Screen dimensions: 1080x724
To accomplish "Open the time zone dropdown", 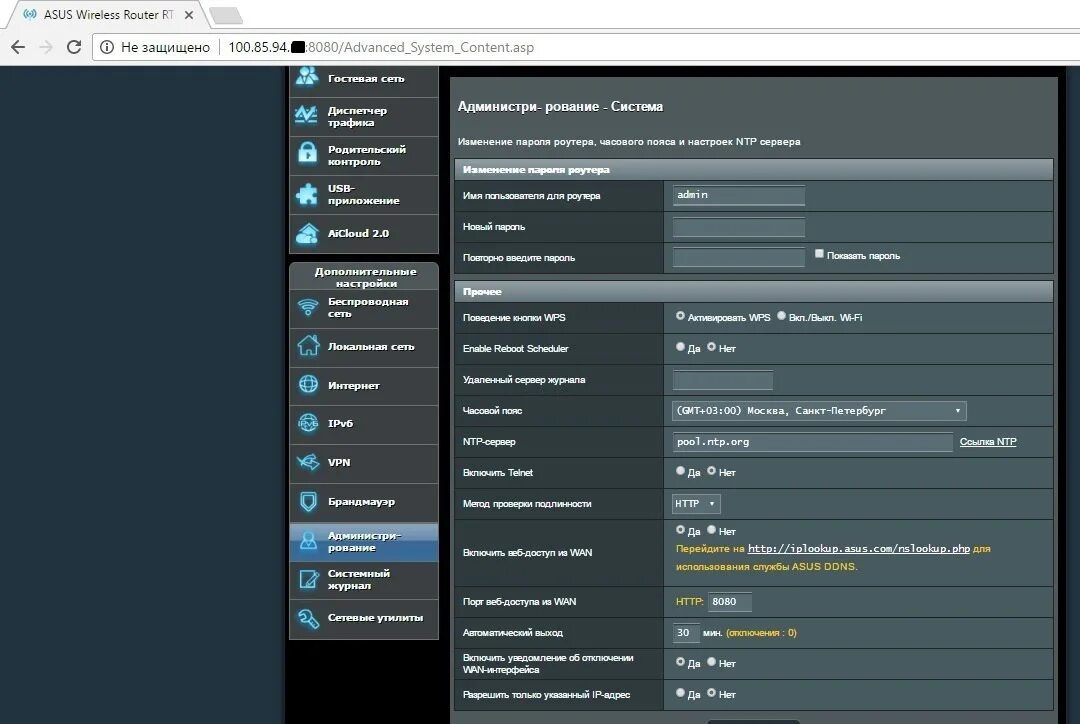I will click(x=819, y=411).
